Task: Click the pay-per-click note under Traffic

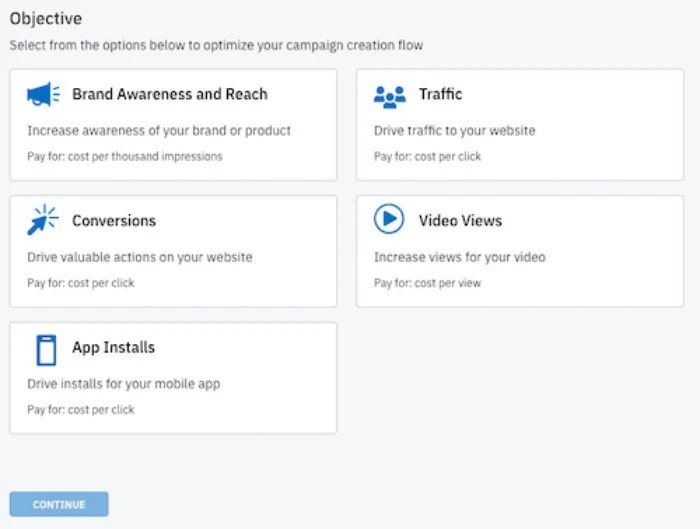Action: tap(427, 157)
